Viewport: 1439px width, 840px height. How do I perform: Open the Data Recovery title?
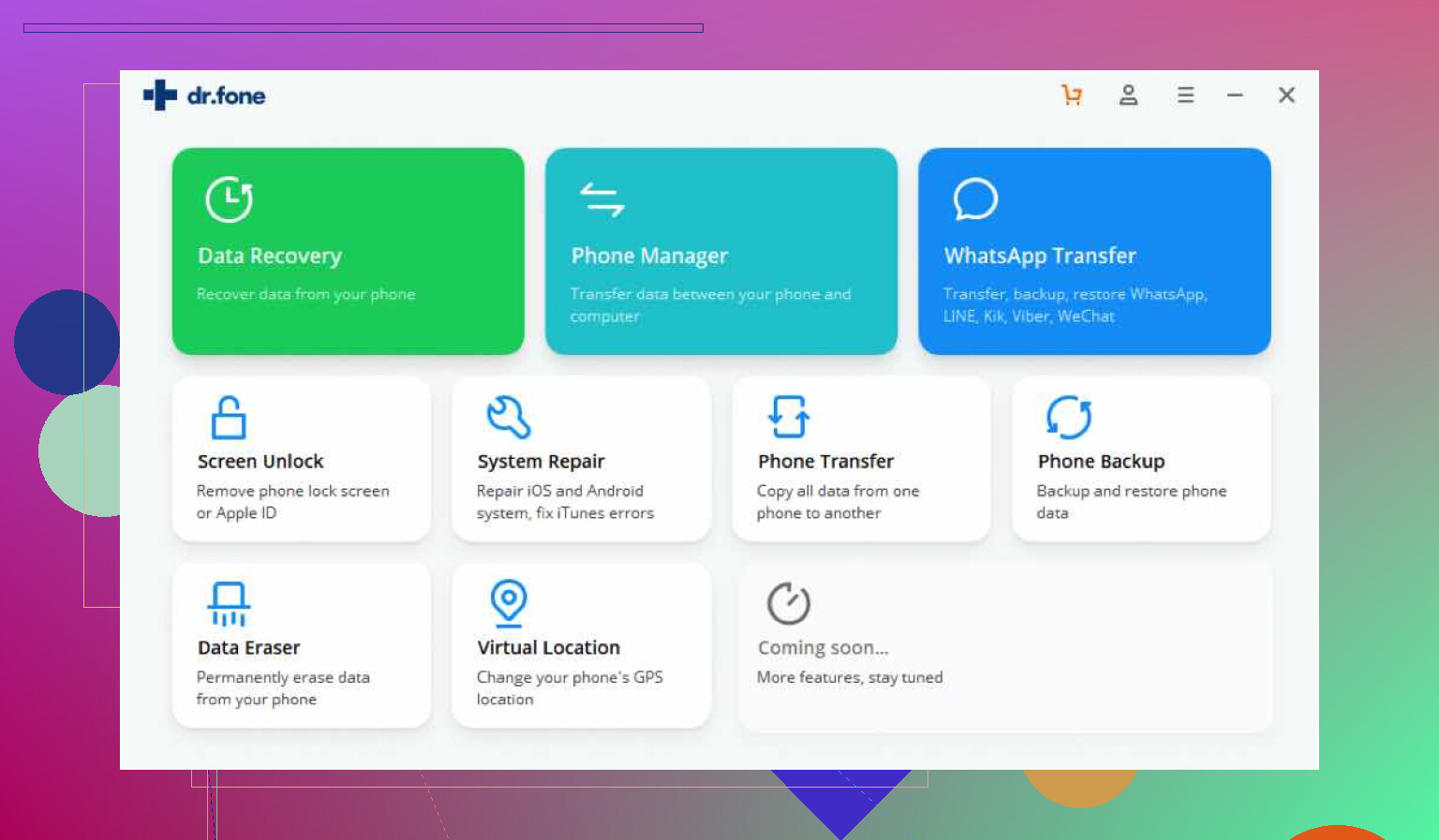pos(270,256)
